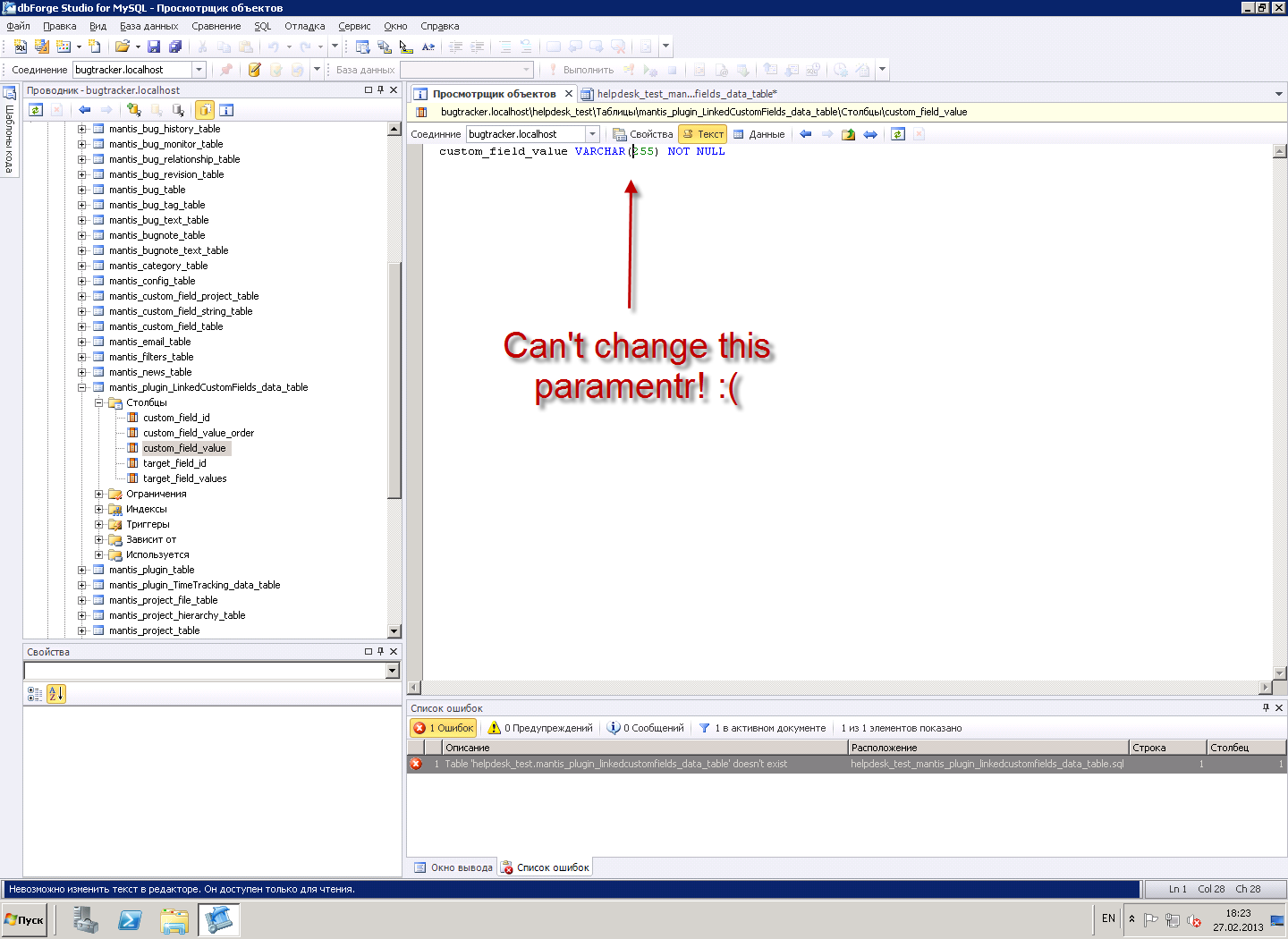Open the document tabs list dropdown
Screen dimensions: 1288x939
(1278, 94)
